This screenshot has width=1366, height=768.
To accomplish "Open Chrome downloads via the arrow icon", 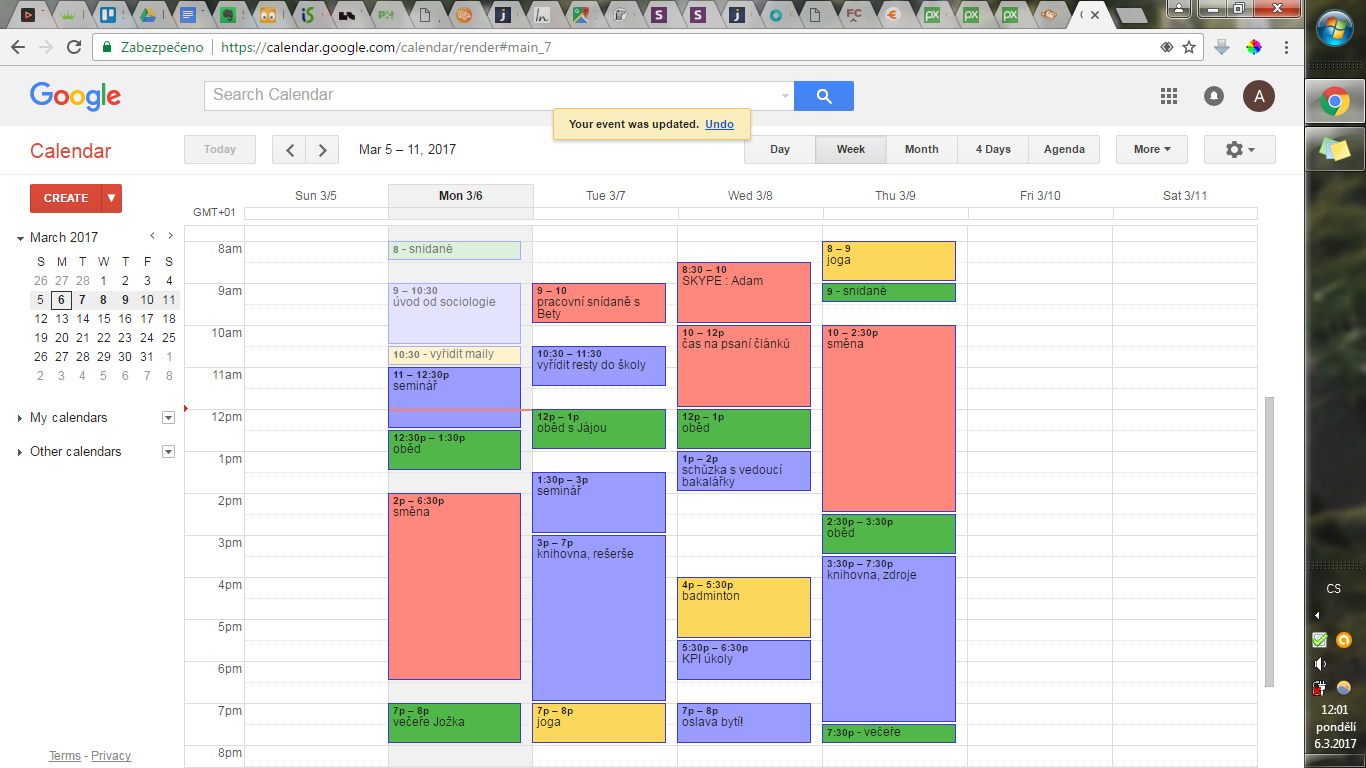I will click(1222, 46).
